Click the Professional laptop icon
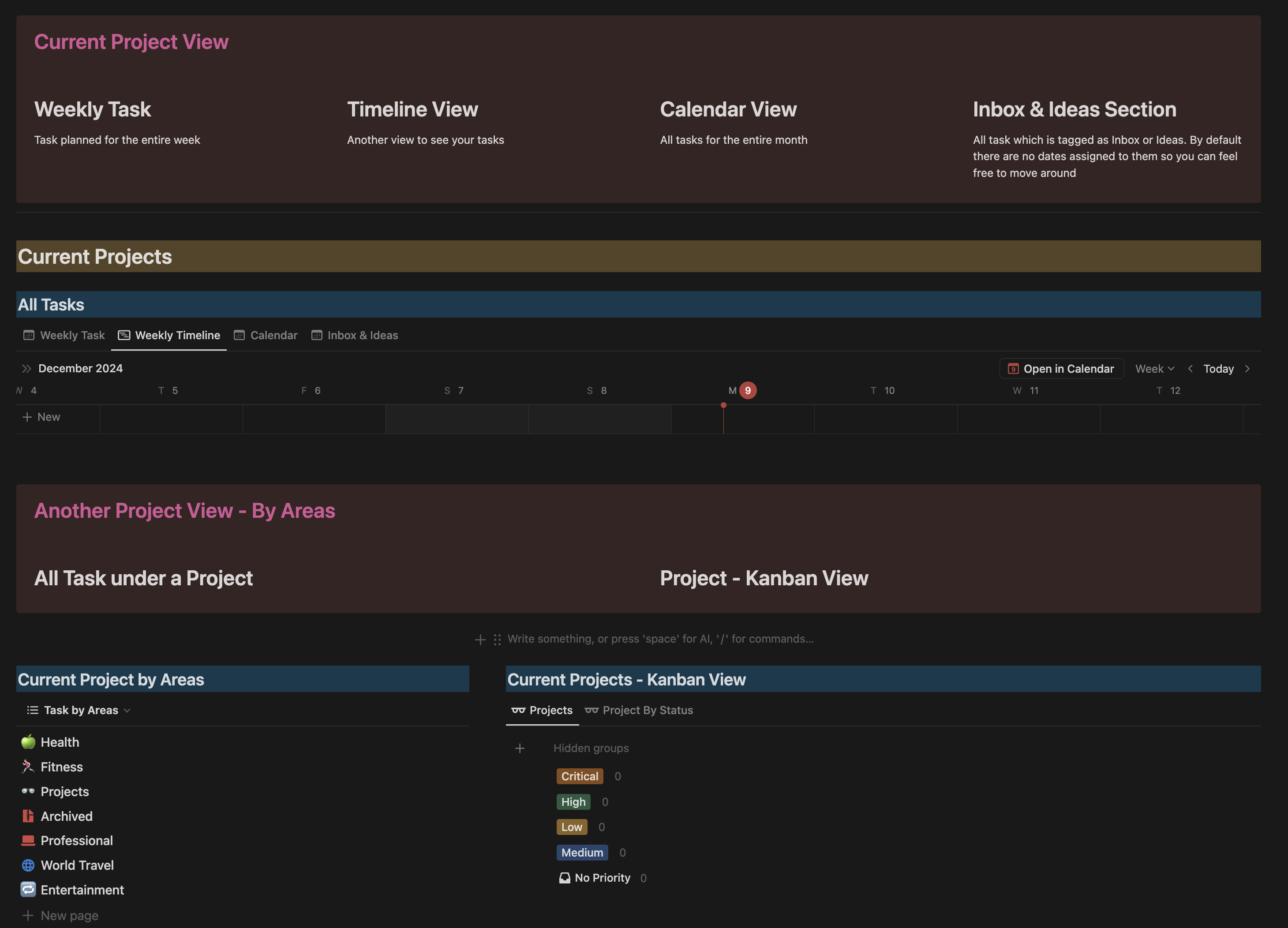The image size is (1288, 928). pos(28,841)
